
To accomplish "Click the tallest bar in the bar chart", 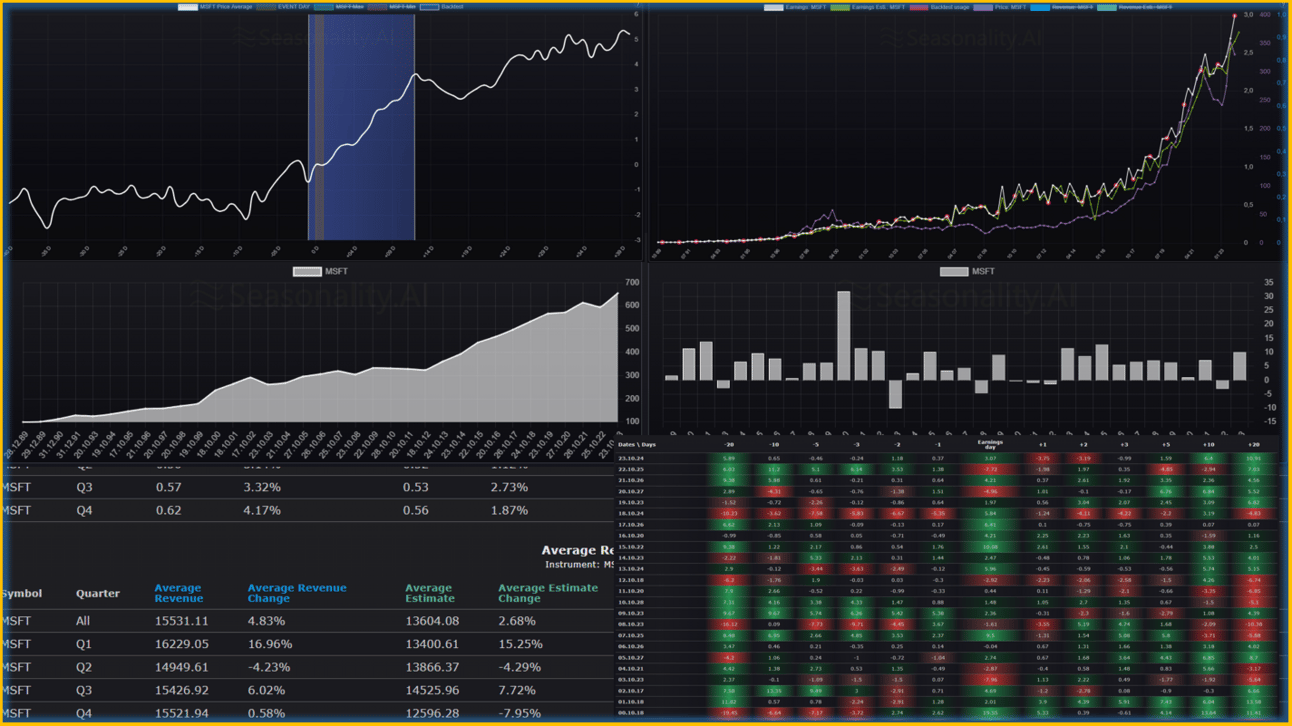I will (x=844, y=336).
